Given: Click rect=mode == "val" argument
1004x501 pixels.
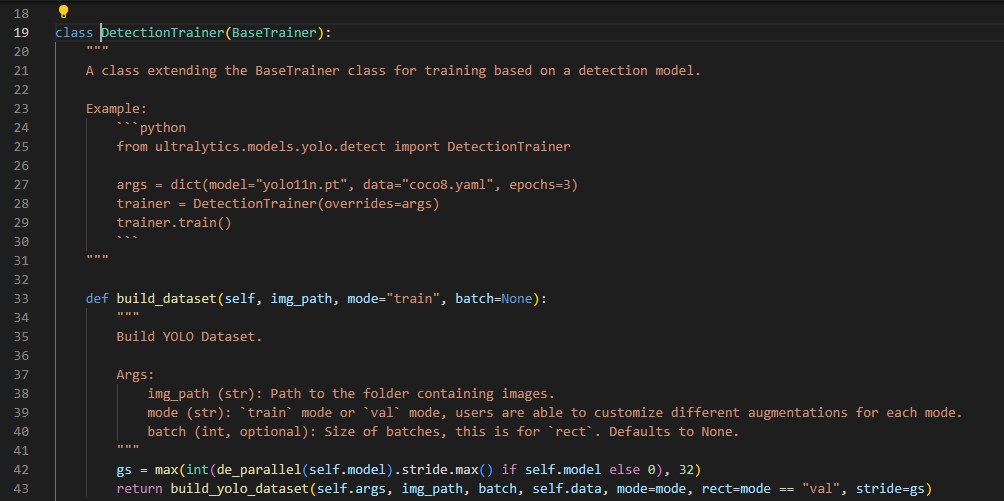Looking at the screenshot, I should click(770, 489).
